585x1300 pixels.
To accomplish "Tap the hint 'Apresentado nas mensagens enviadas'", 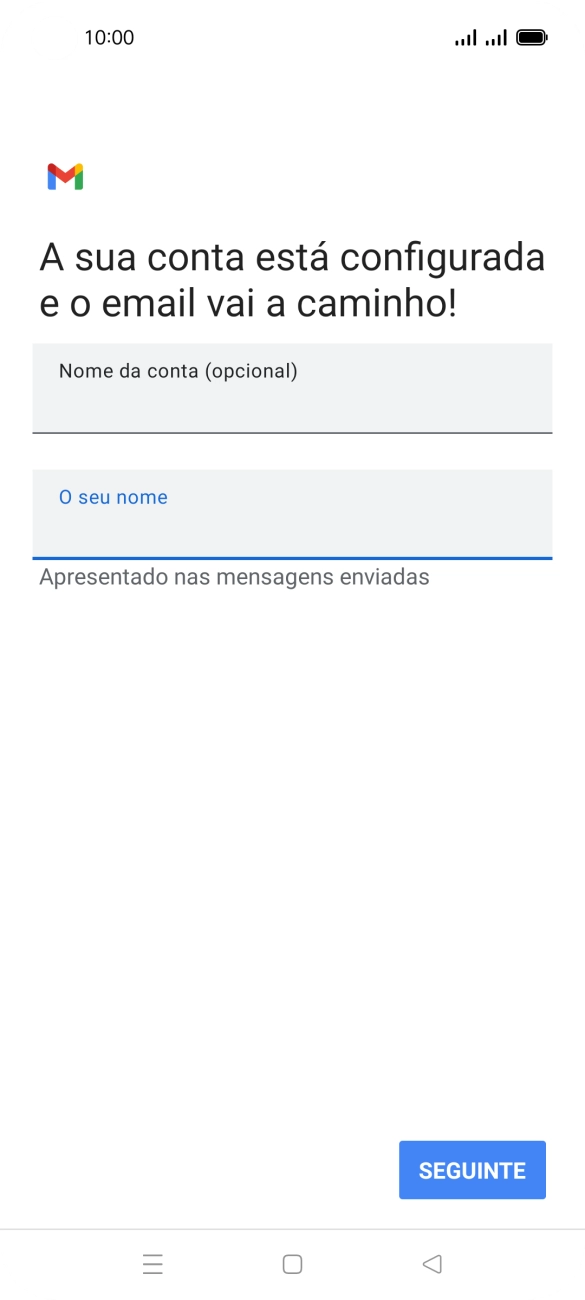I will pos(233,576).
